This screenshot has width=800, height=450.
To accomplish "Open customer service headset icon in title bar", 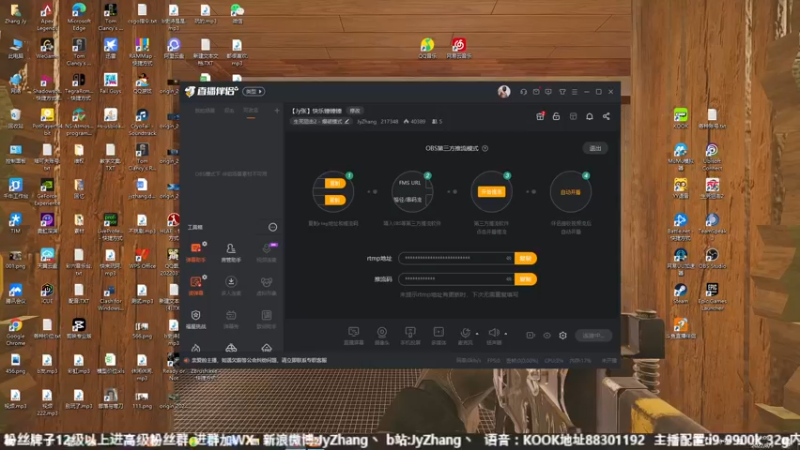I will click(523, 92).
